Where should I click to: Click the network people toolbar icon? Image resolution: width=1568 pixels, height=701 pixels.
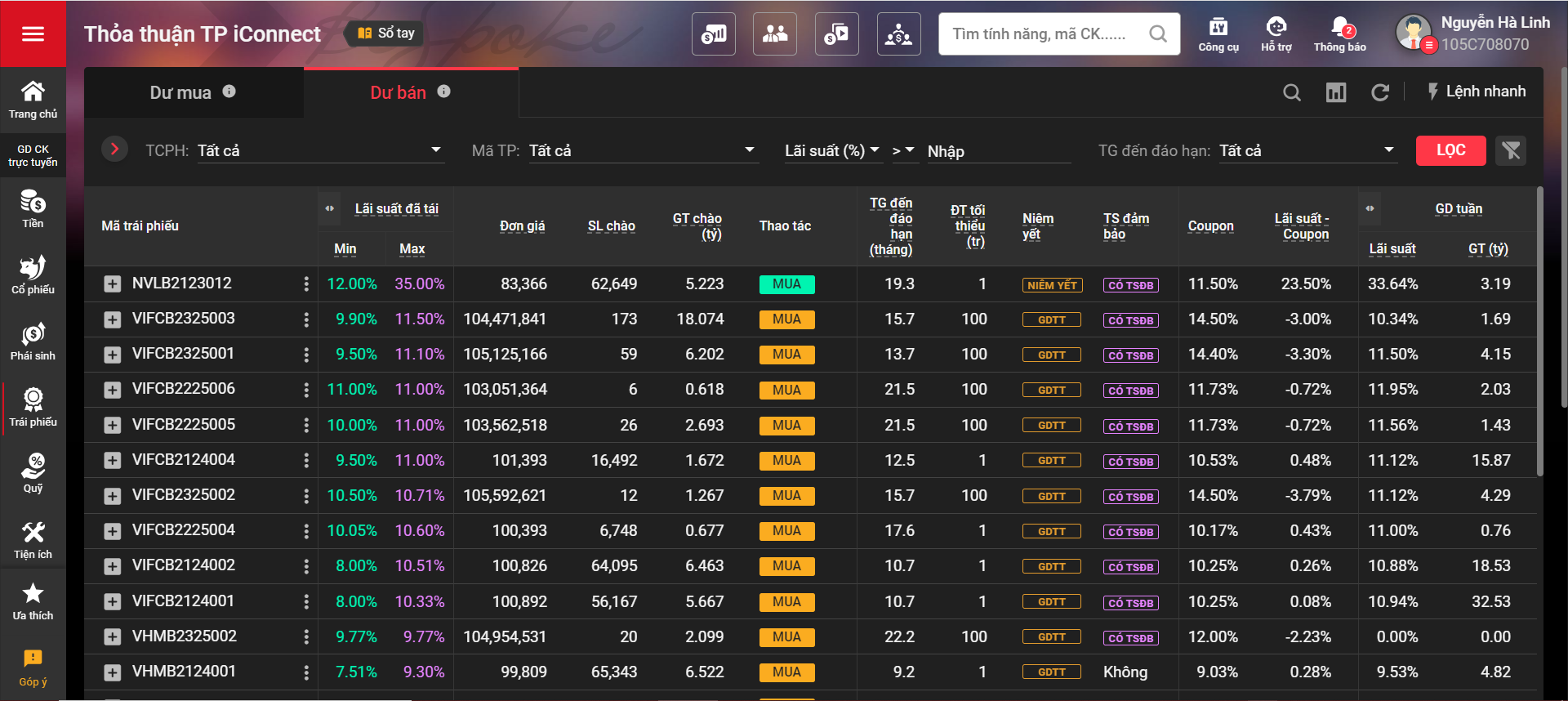pyautogui.click(x=899, y=34)
